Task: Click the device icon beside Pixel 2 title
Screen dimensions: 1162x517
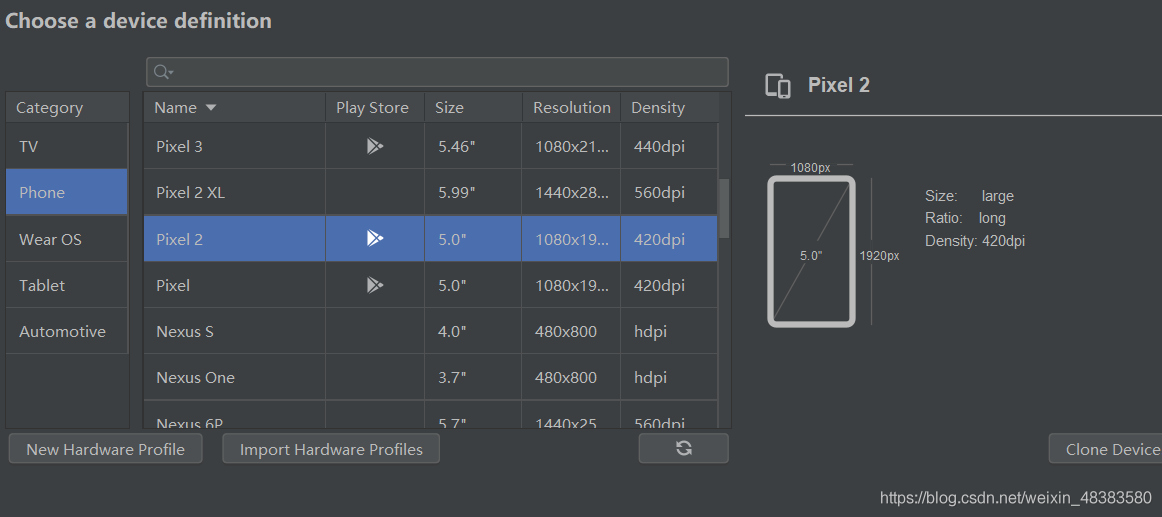Action: pyautogui.click(x=777, y=86)
